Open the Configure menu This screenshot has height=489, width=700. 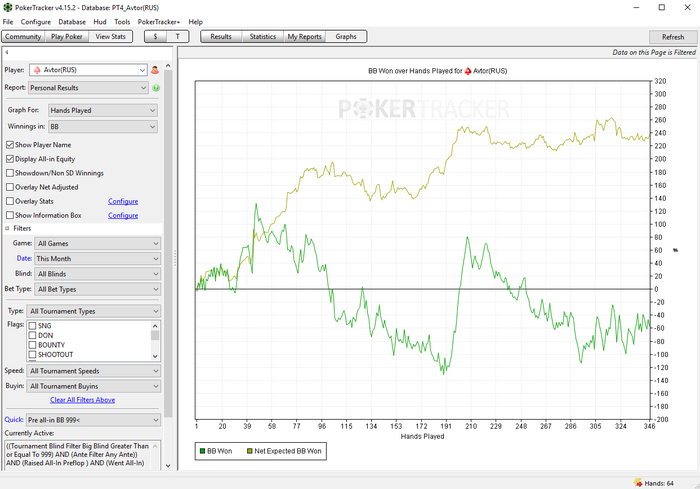point(36,22)
